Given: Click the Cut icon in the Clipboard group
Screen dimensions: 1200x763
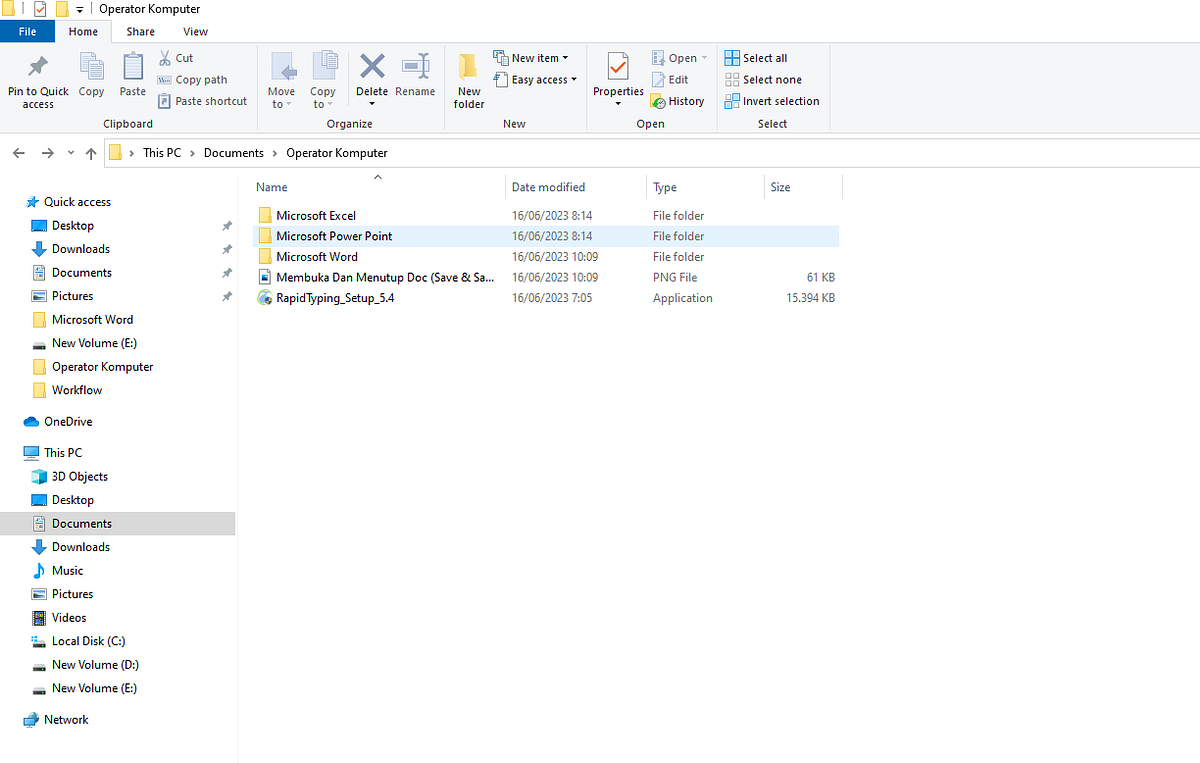Looking at the screenshot, I should click(167, 58).
